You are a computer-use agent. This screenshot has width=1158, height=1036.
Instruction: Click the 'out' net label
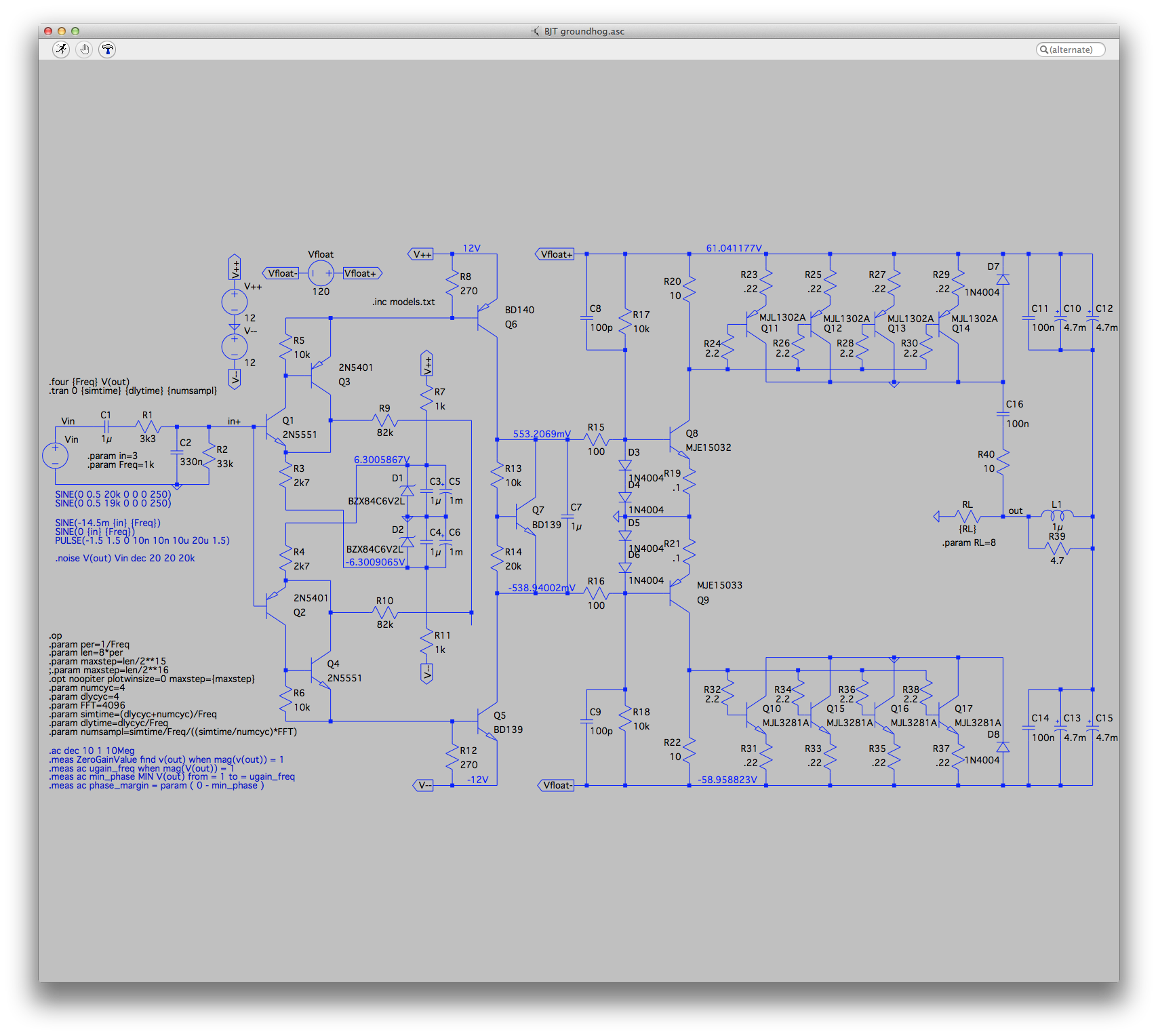(x=1016, y=511)
